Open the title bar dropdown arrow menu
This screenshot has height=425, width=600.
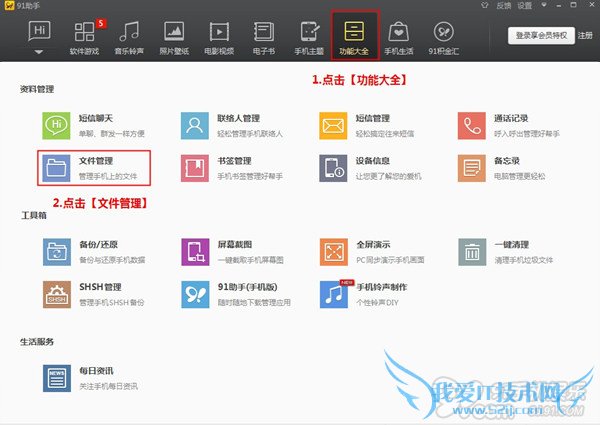coord(544,5)
